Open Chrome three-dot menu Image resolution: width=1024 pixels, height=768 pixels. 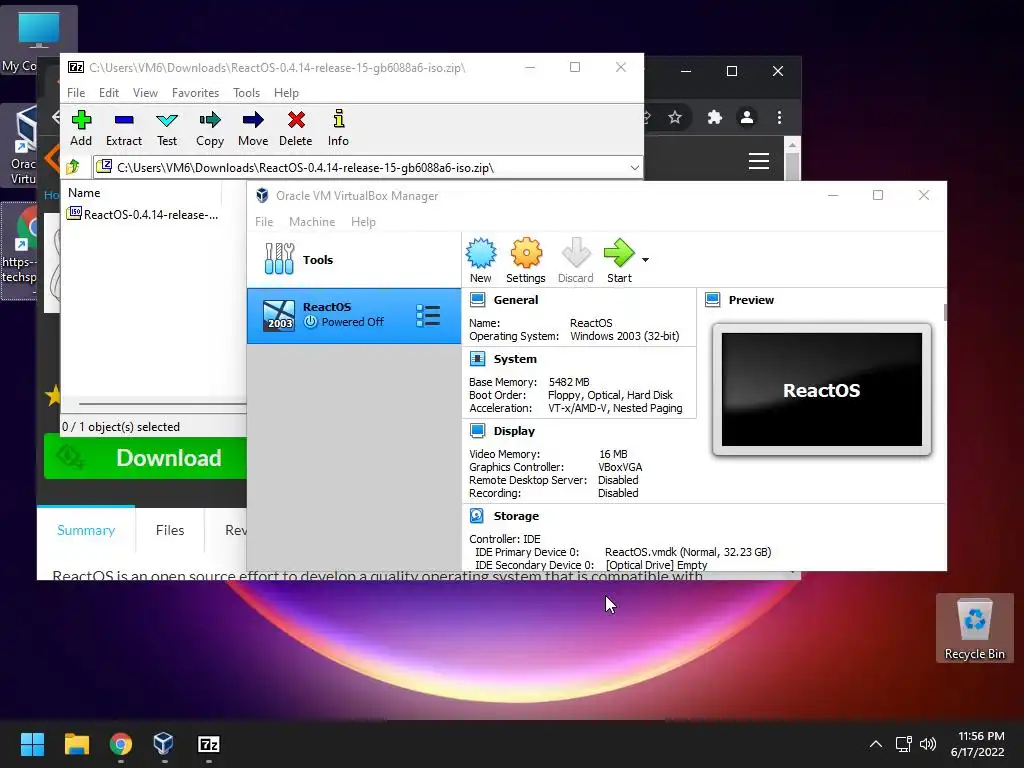coord(779,118)
